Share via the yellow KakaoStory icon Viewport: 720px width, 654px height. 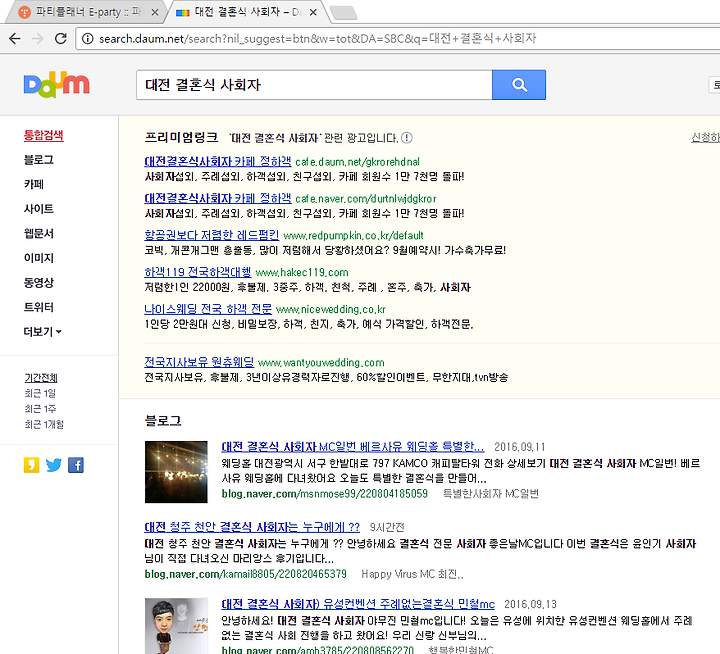(31, 465)
